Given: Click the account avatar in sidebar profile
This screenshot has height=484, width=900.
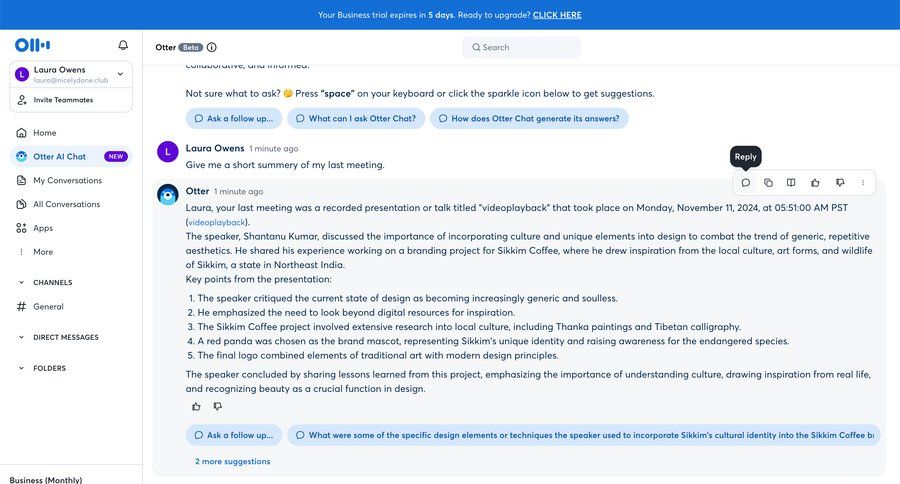Looking at the screenshot, I should [x=22, y=74].
